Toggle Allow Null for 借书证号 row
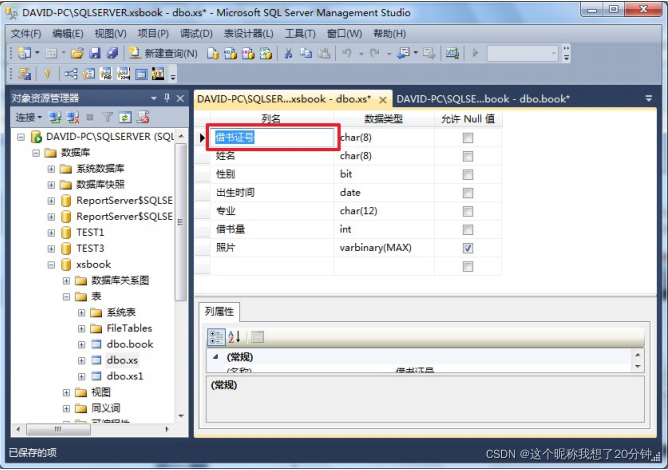 click(468, 138)
